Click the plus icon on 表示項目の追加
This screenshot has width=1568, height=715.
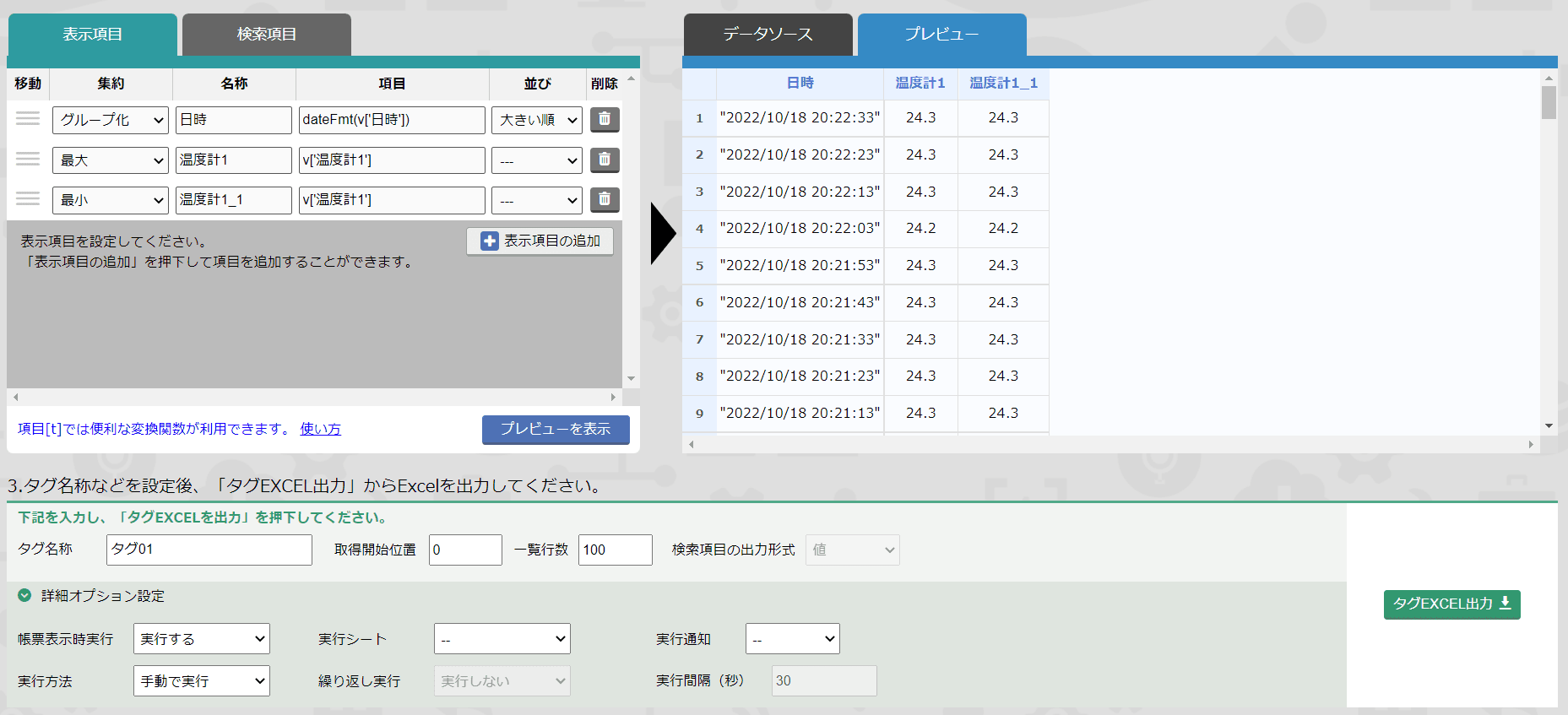[x=490, y=241]
